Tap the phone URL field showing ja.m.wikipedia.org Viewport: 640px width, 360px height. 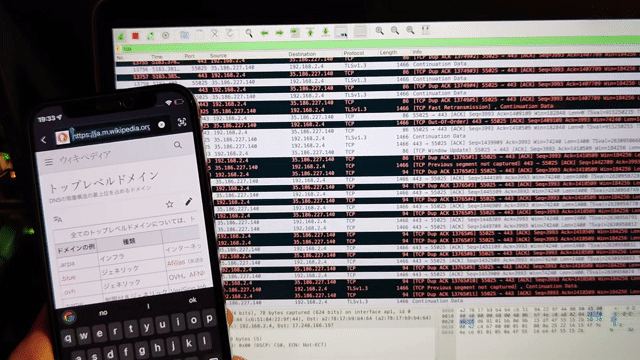(111, 131)
